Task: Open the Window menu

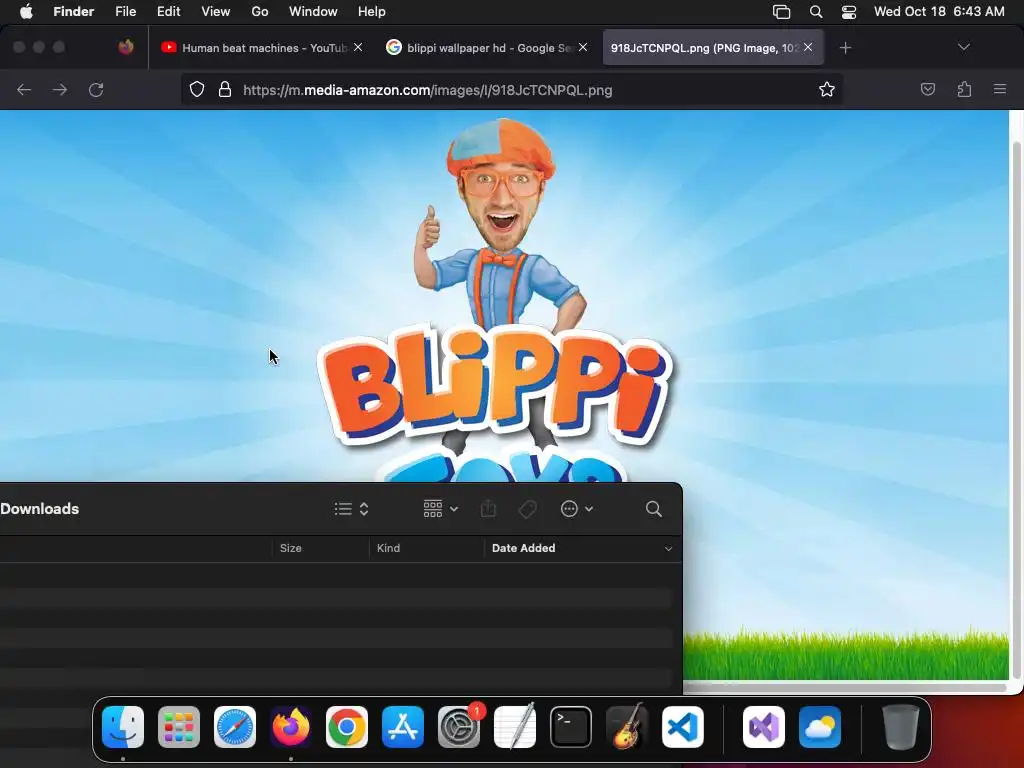Action: point(313,12)
